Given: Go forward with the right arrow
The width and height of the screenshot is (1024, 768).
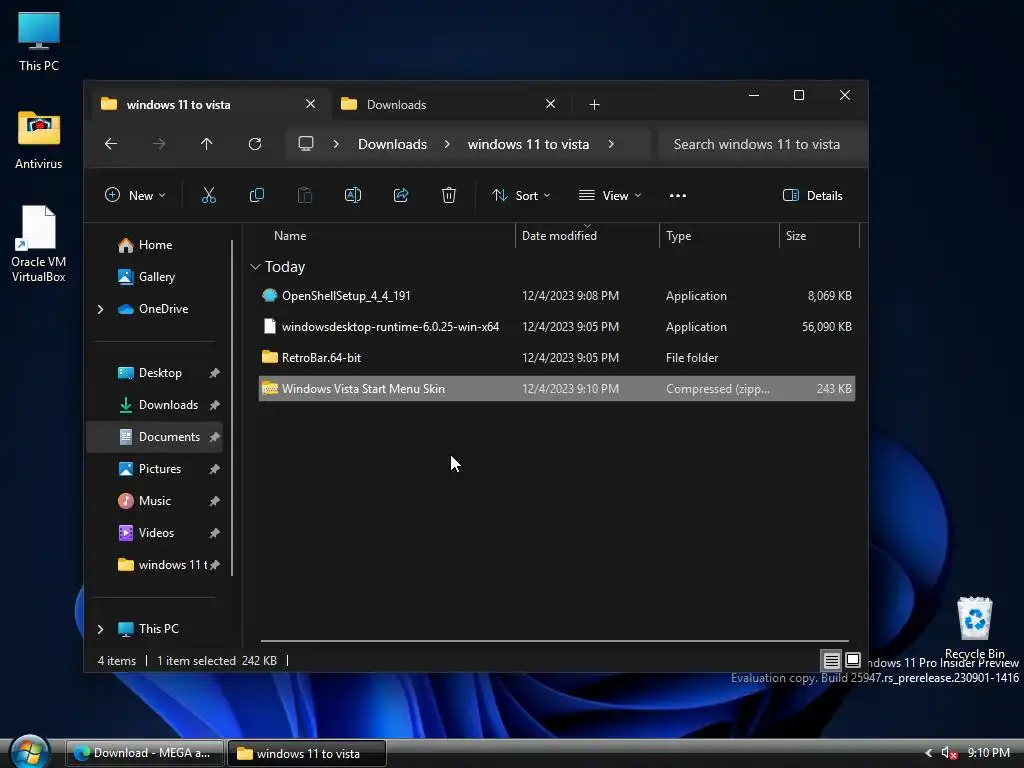Looking at the screenshot, I should [159, 144].
